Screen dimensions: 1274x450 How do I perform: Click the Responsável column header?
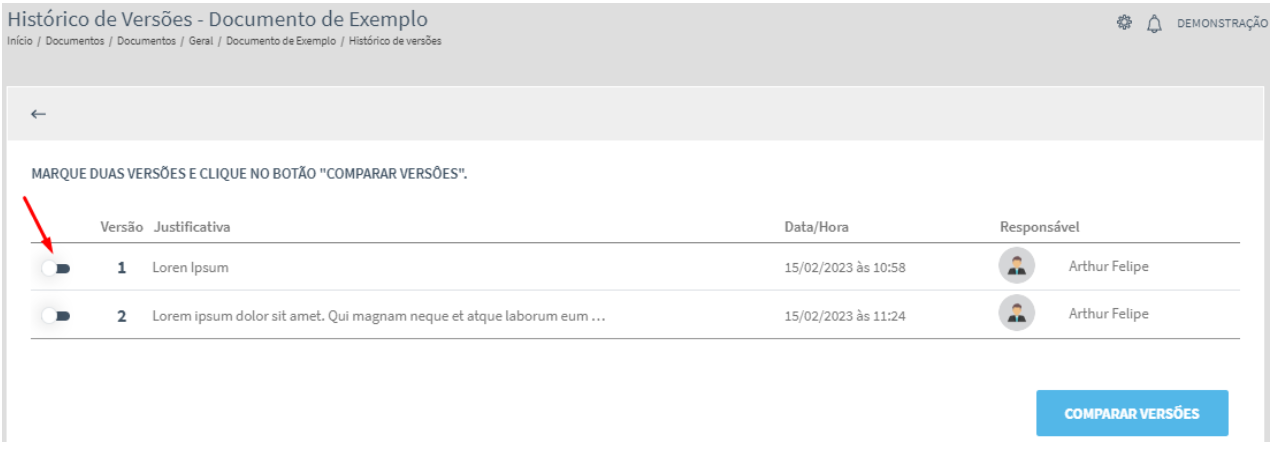point(1039,227)
